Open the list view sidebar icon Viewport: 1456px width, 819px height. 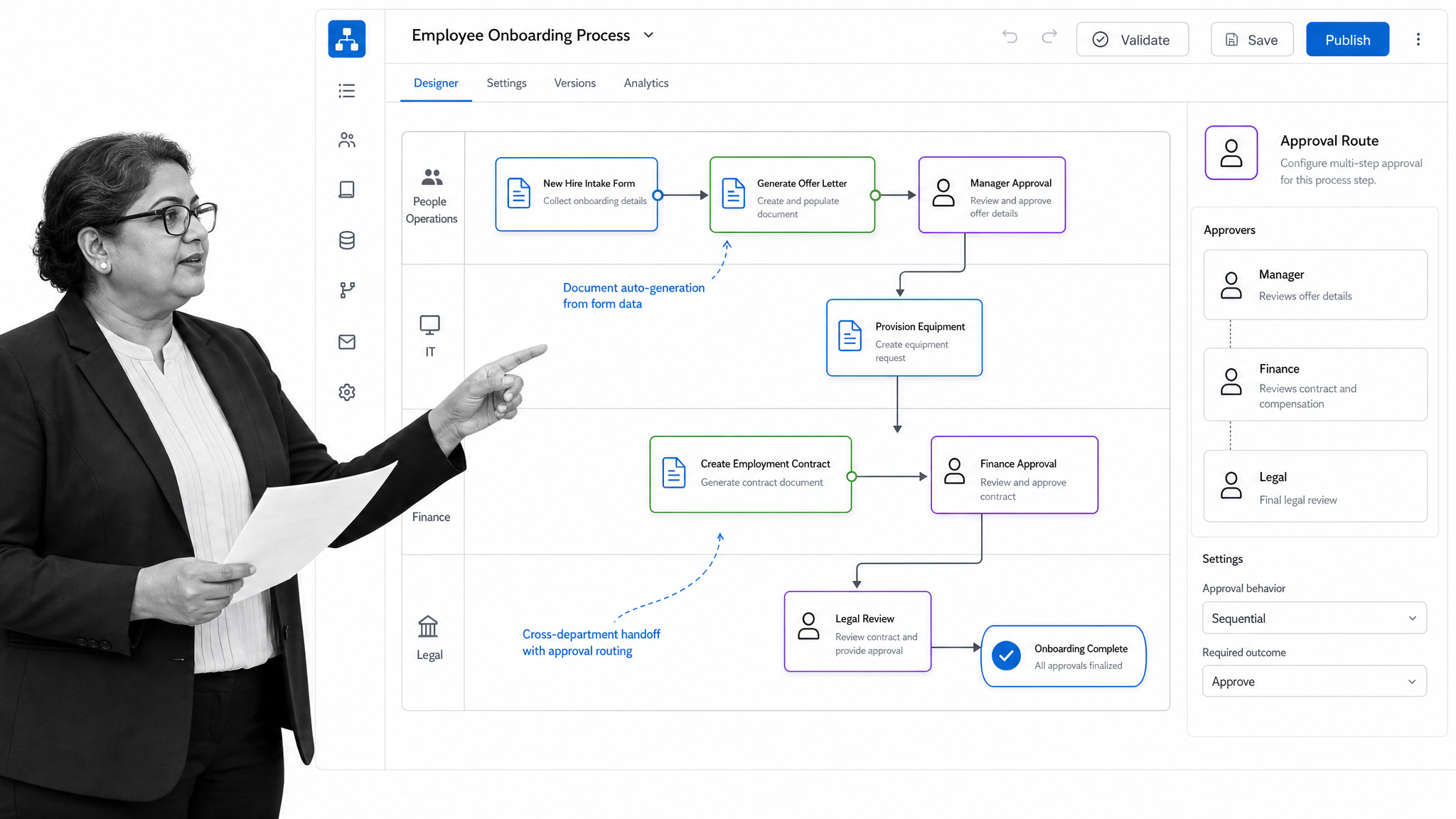(347, 91)
